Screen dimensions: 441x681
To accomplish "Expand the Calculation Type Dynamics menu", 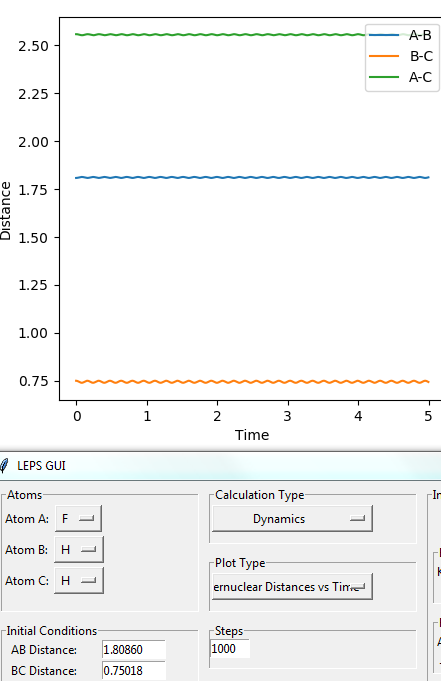I will 292,519.
